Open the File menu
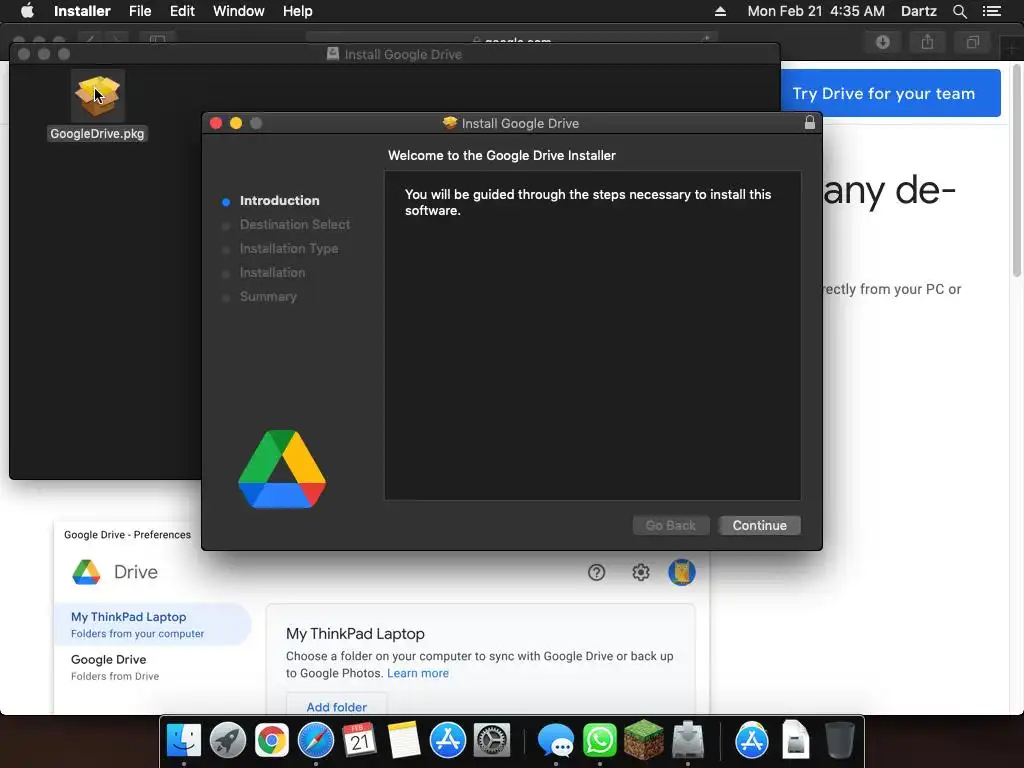Viewport: 1024px width, 768px height. pyautogui.click(x=140, y=11)
